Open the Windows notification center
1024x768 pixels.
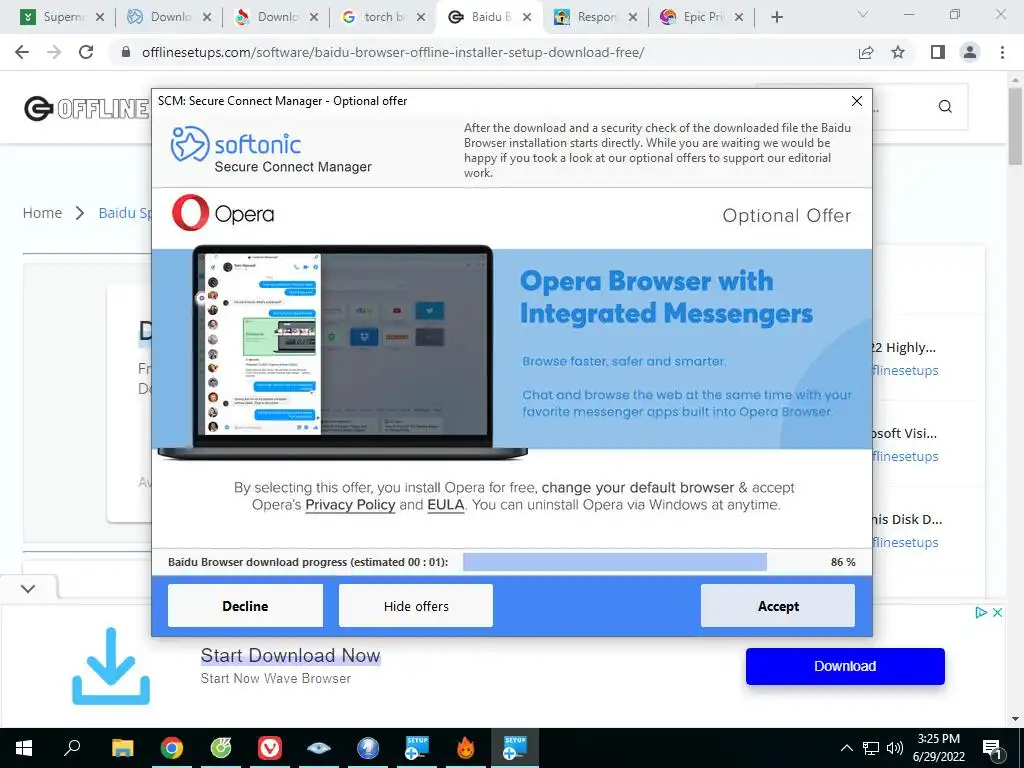[992, 748]
